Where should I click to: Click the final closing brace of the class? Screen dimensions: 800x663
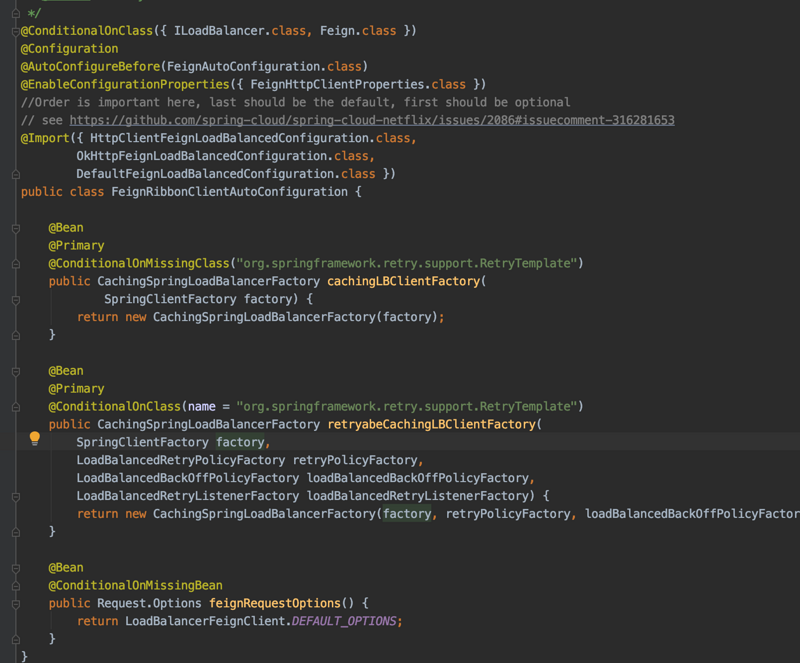click(x=24, y=656)
